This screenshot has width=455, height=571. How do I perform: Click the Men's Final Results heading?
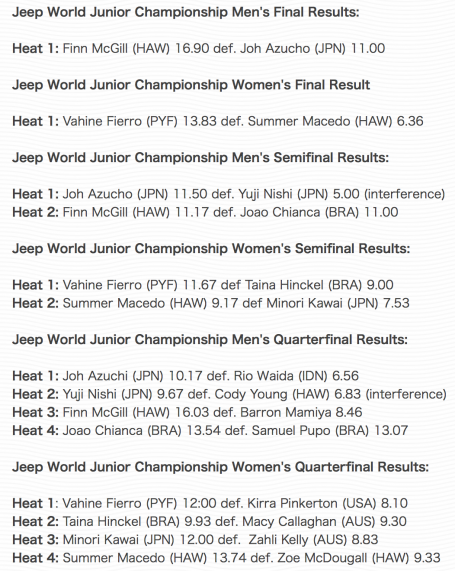click(x=186, y=12)
